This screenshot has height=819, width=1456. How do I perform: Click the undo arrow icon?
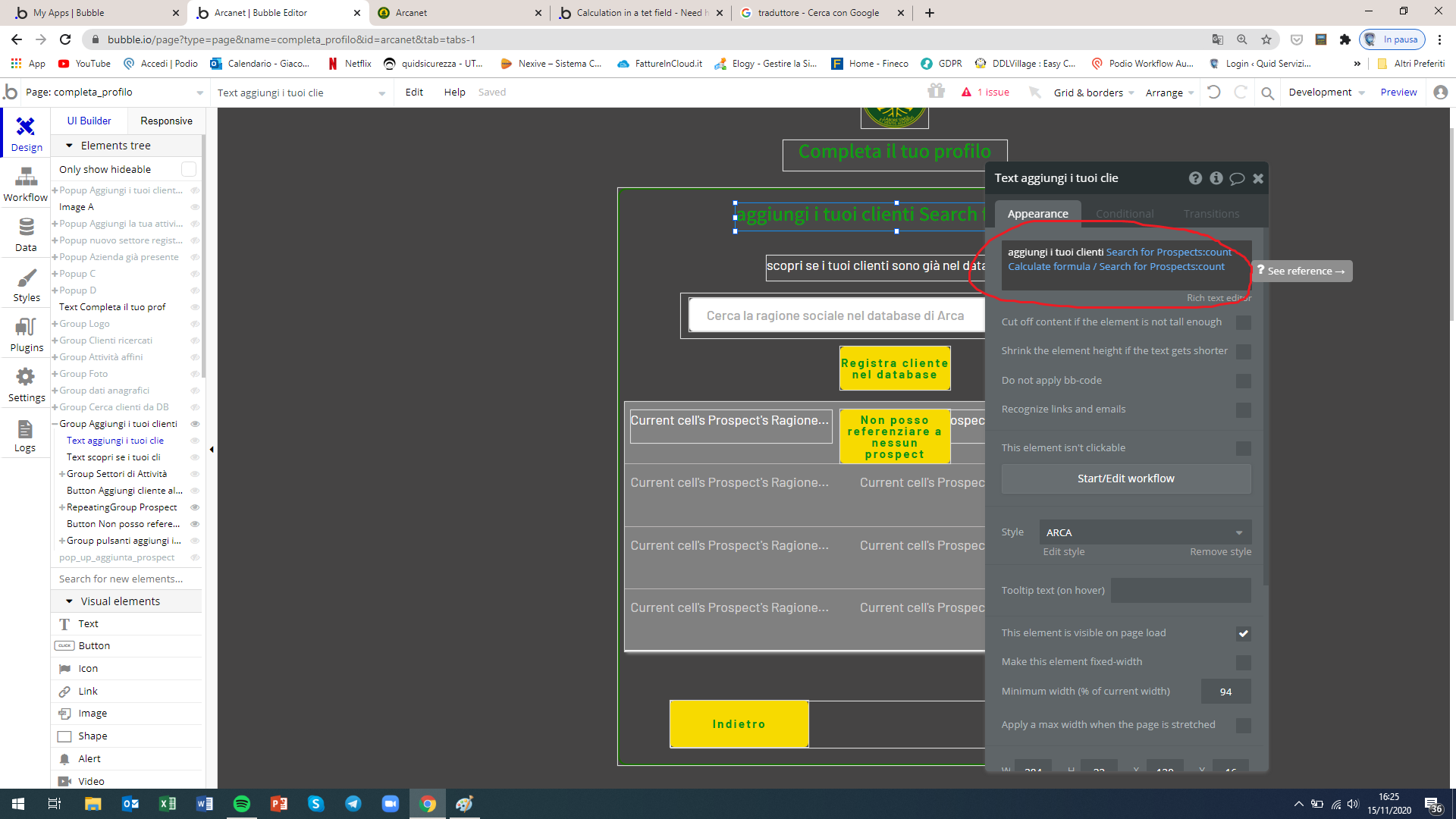1213,92
